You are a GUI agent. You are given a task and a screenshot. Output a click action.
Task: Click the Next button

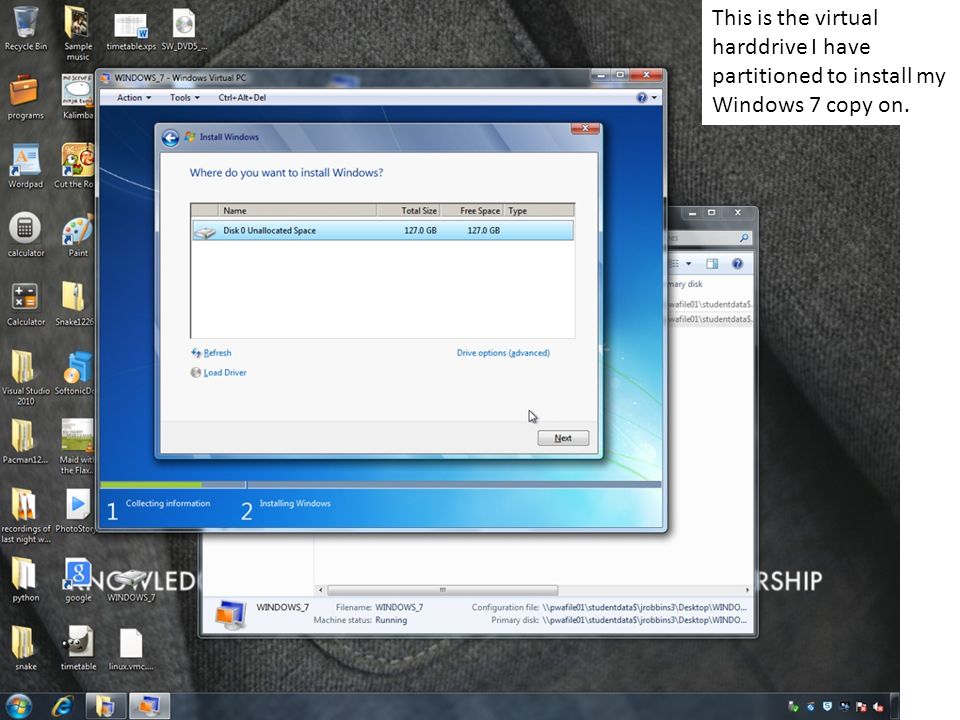coord(563,438)
